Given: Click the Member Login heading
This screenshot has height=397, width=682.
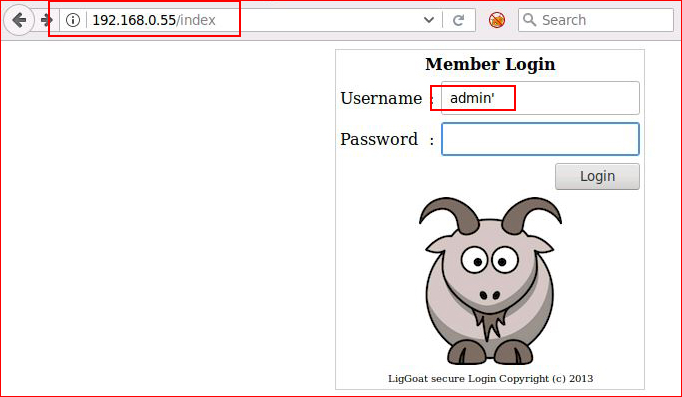Looking at the screenshot, I should pos(490,64).
